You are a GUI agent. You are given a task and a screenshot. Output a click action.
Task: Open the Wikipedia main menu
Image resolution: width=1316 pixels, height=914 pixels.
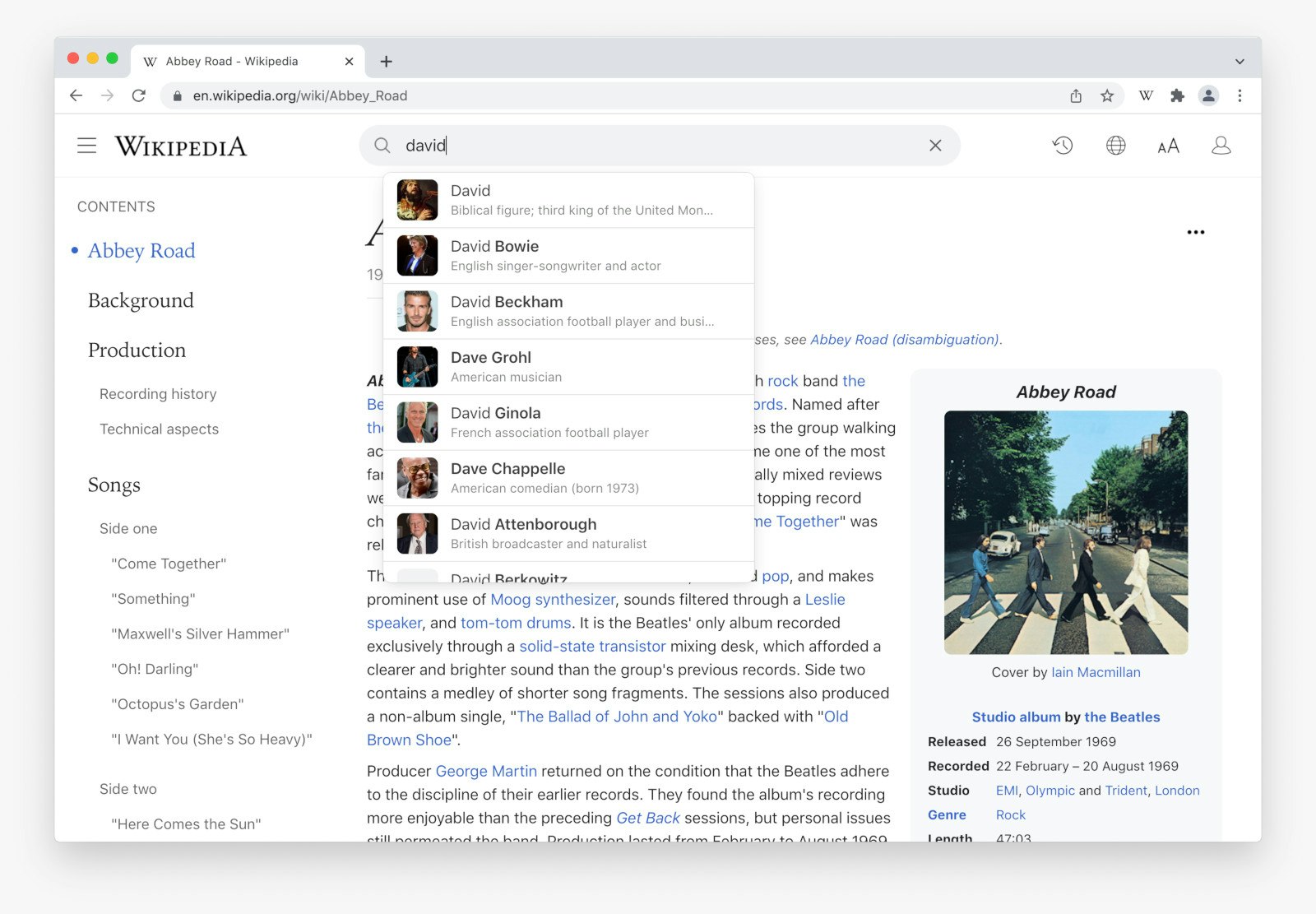(86, 145)
